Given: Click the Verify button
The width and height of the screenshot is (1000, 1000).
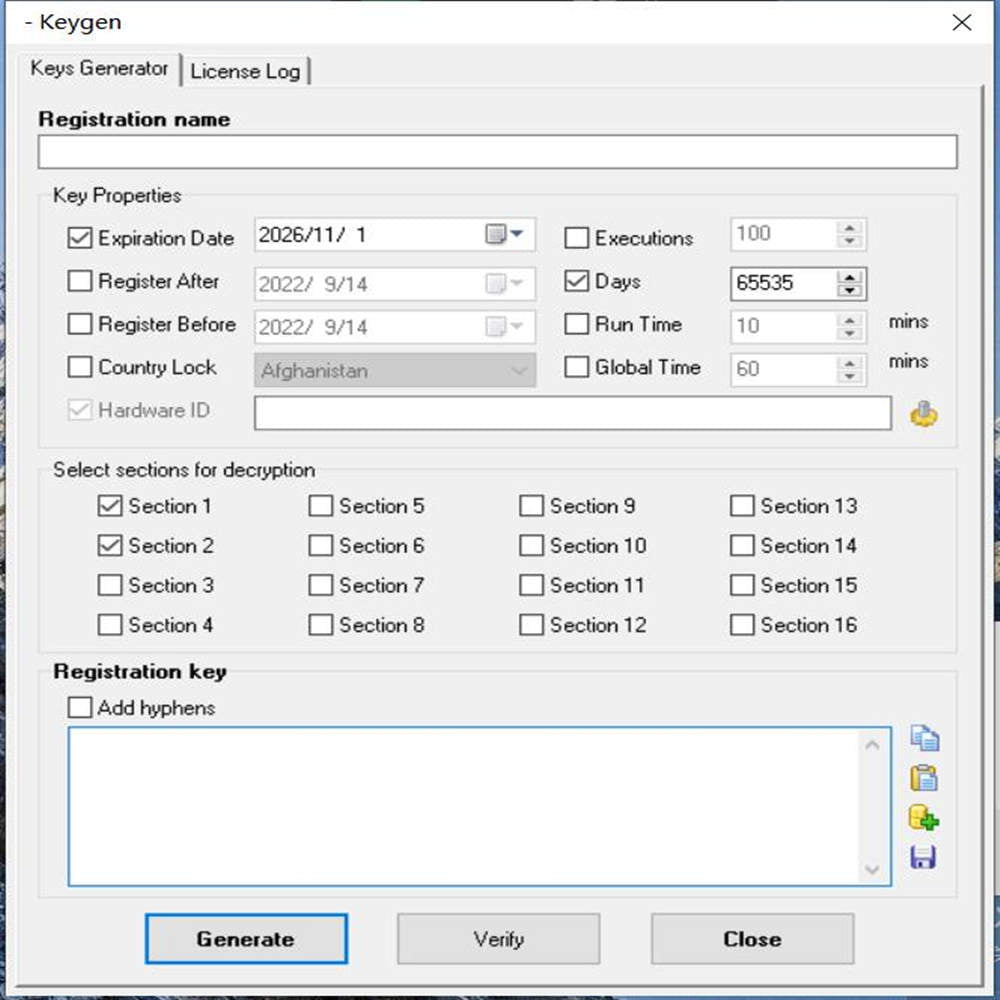Looking at the screenshot, I should pos(498,939).
